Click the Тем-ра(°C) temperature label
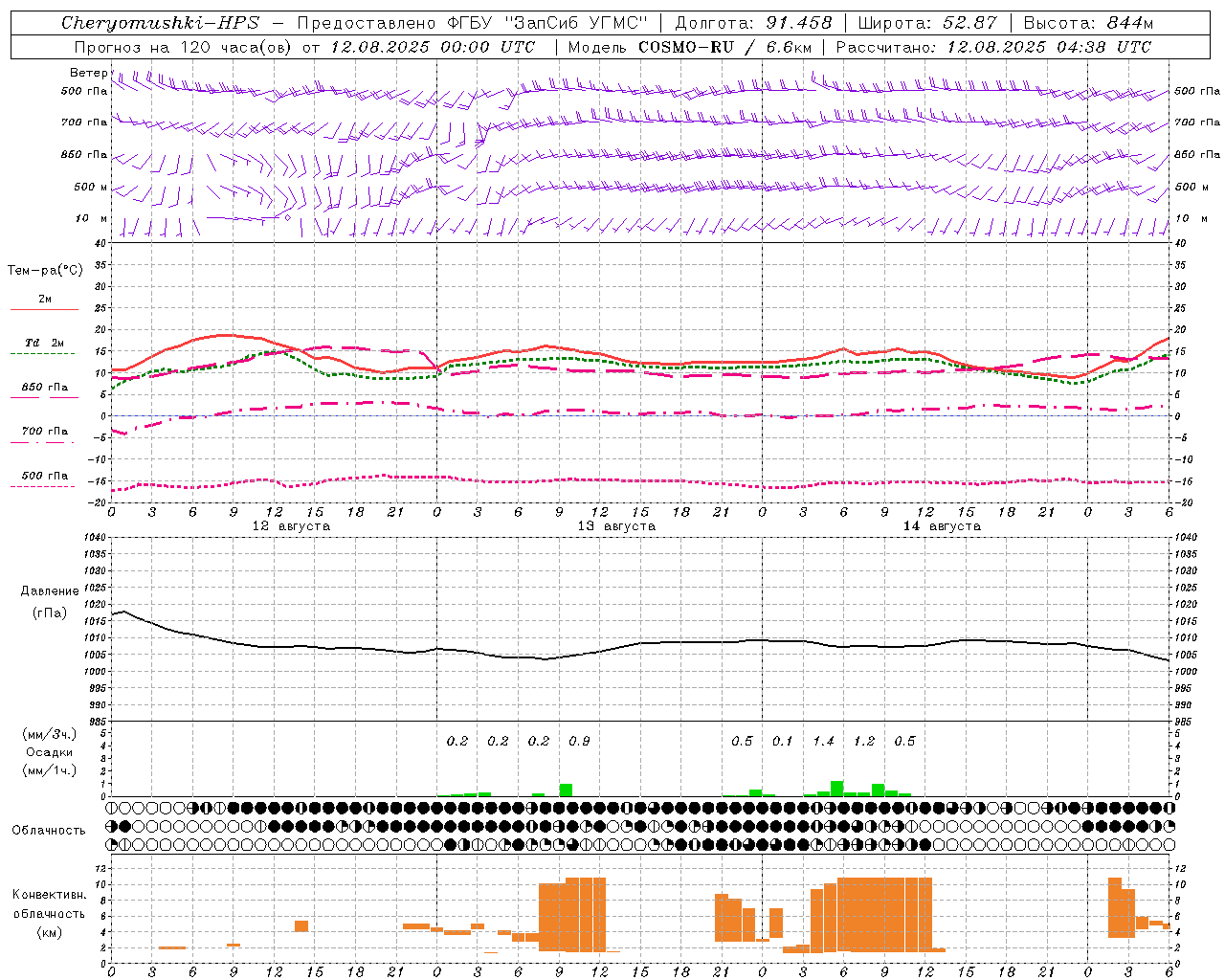Viewport: 1225px width, 980px height. (45, 271)
